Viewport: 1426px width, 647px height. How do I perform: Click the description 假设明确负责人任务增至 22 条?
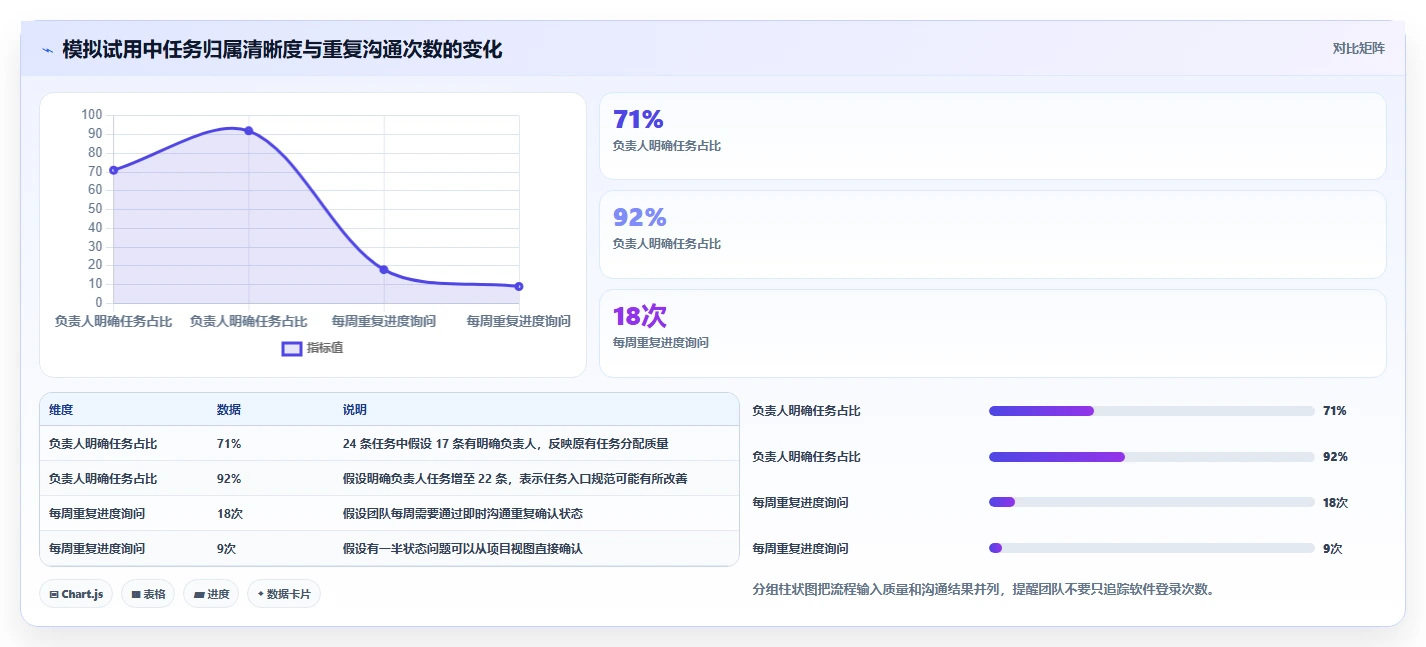[515, 479]
